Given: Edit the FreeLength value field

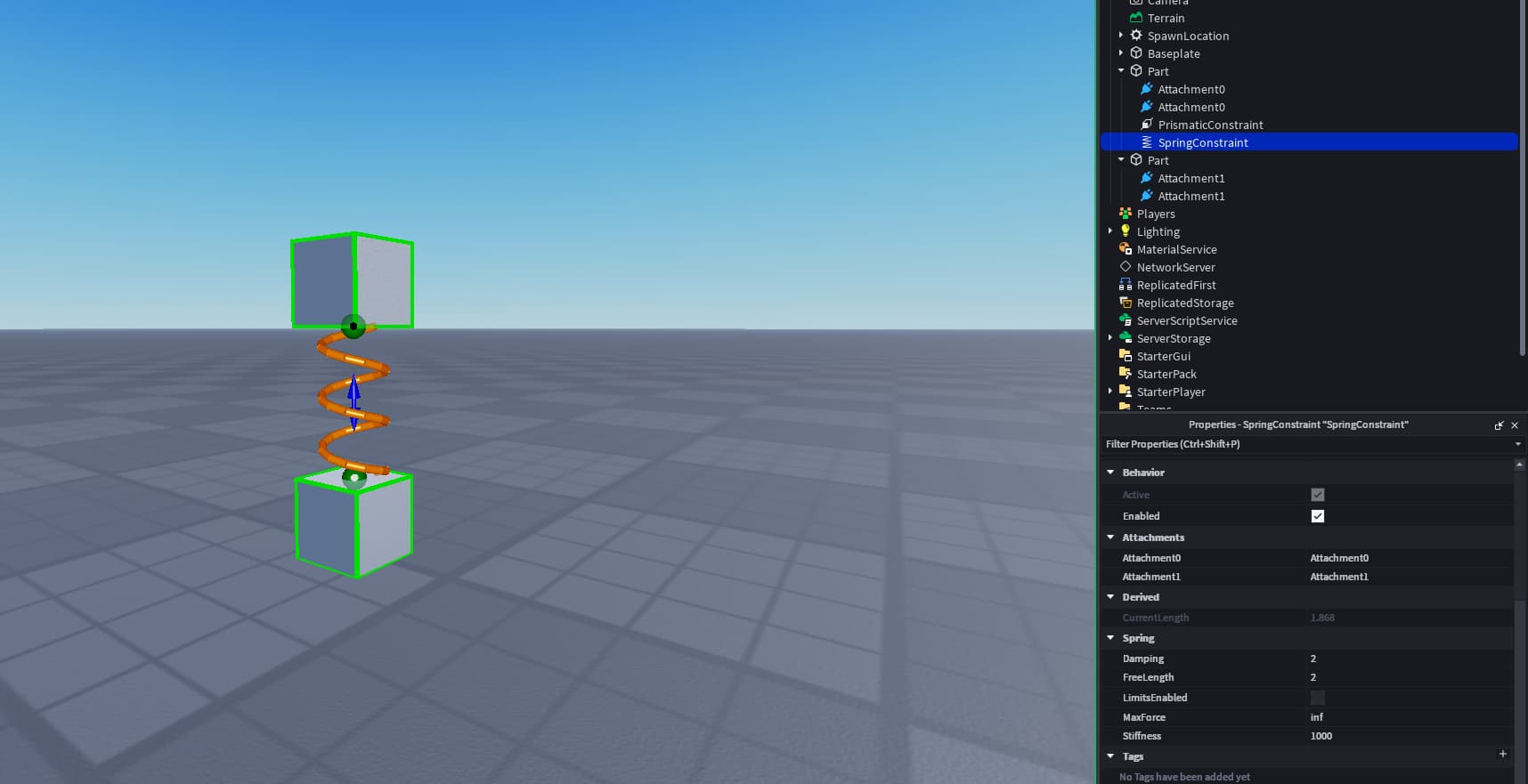Looking at the screenshot, I should point(1409,677).
